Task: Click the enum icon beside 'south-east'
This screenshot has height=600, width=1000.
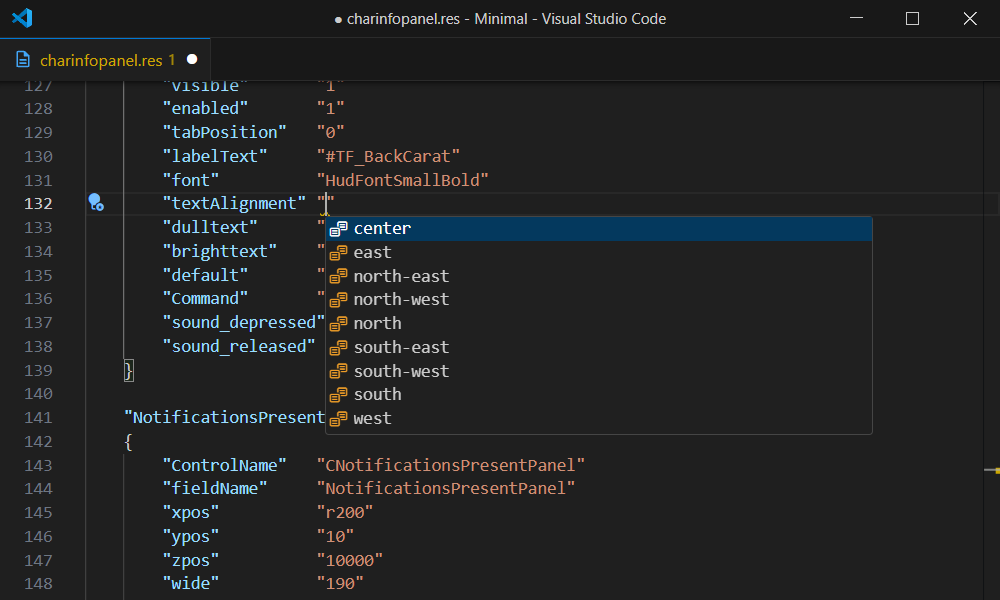Action: tap(339, 348)
